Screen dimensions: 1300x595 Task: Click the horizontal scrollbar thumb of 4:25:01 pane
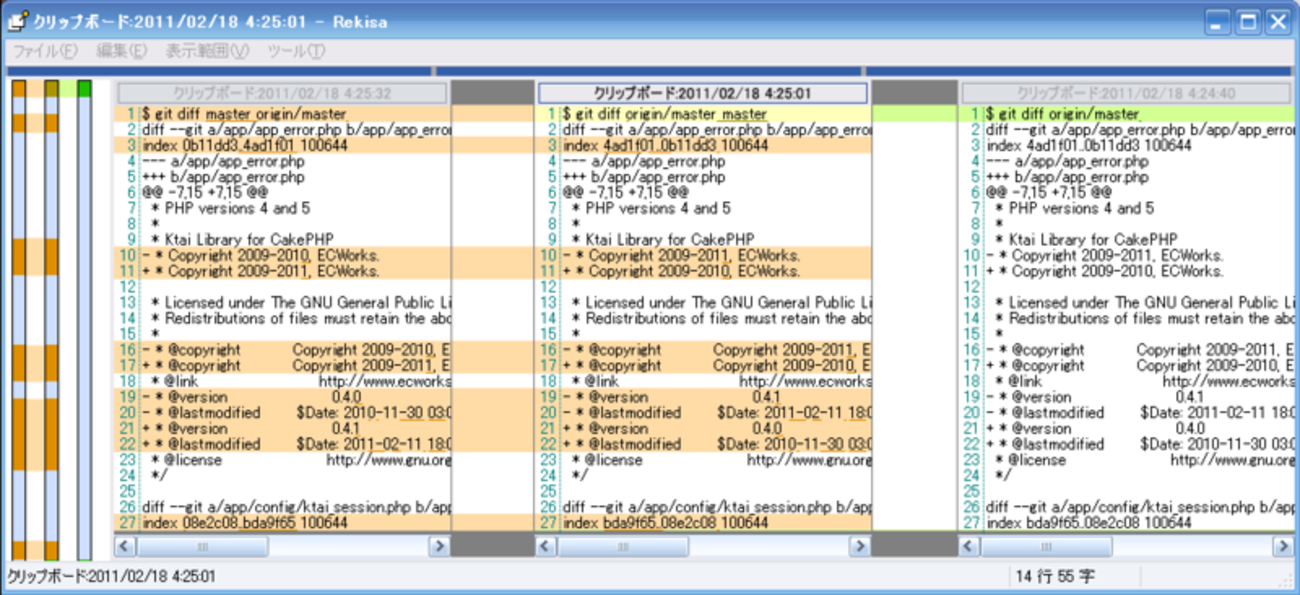click(x=623, y=547)
